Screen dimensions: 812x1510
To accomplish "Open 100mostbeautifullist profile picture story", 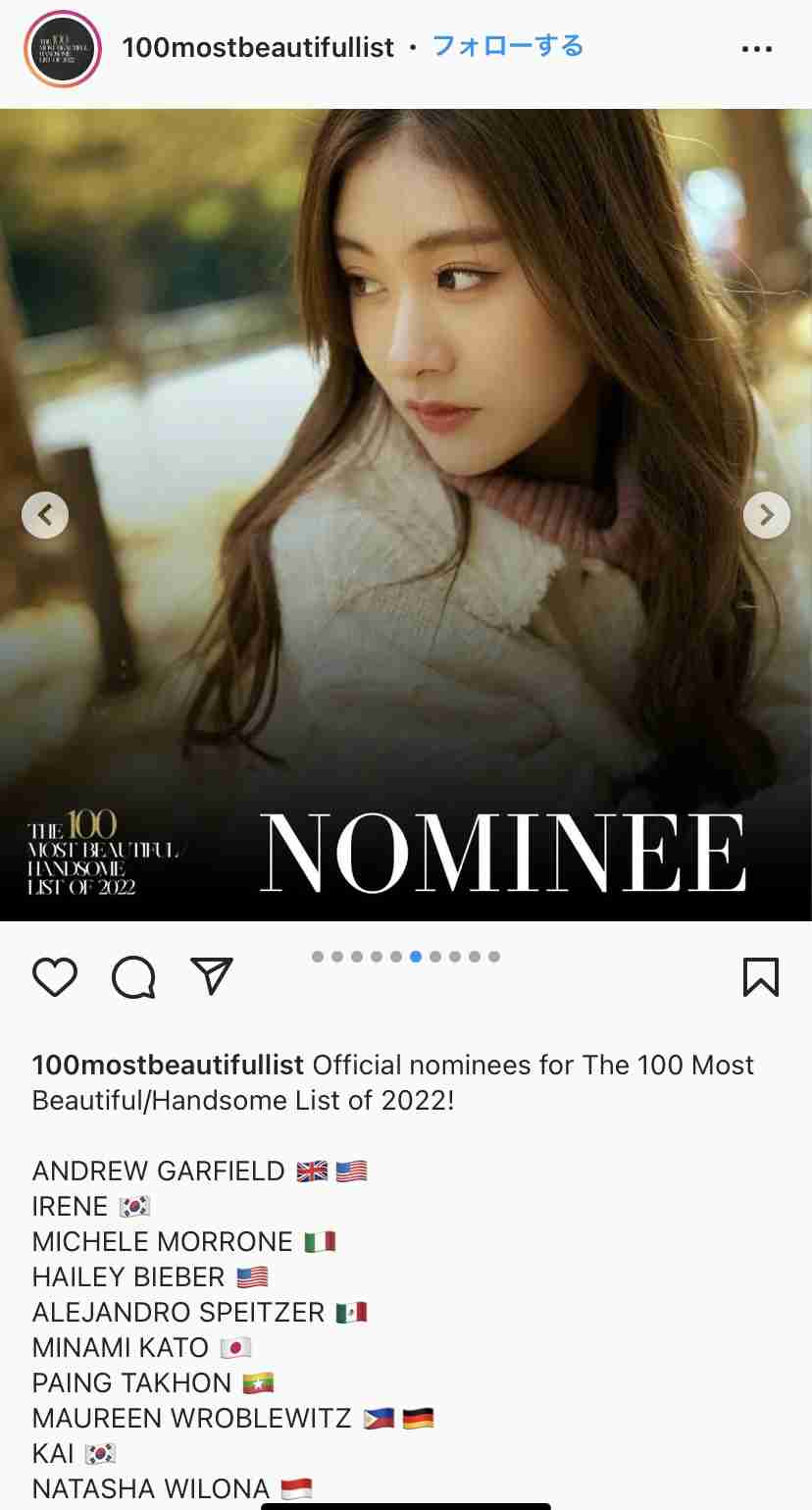I will point(63,48).
